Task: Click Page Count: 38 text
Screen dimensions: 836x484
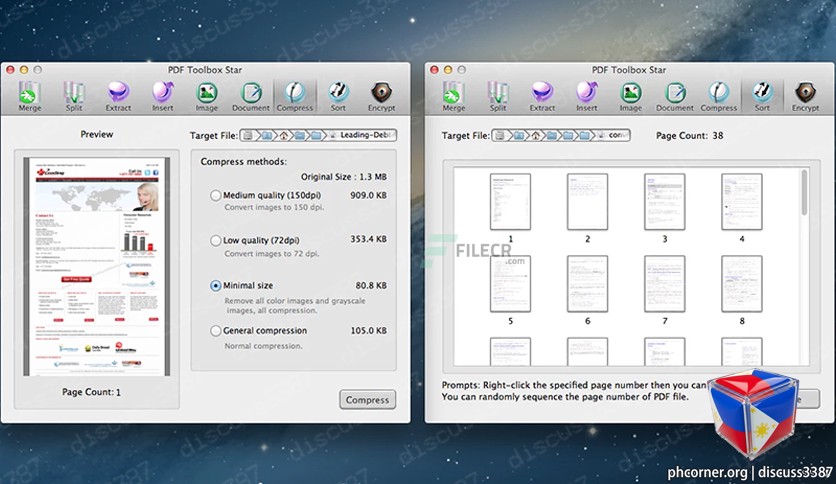Action: [689, 135]
